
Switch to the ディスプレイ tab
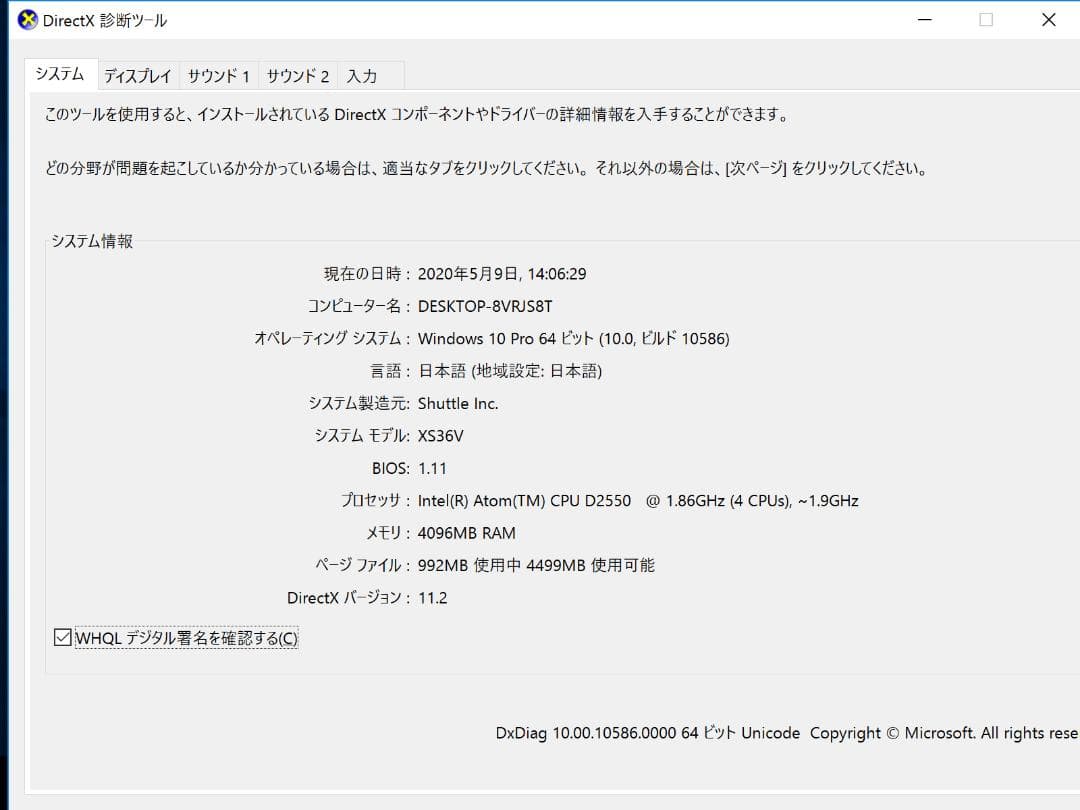137,74
